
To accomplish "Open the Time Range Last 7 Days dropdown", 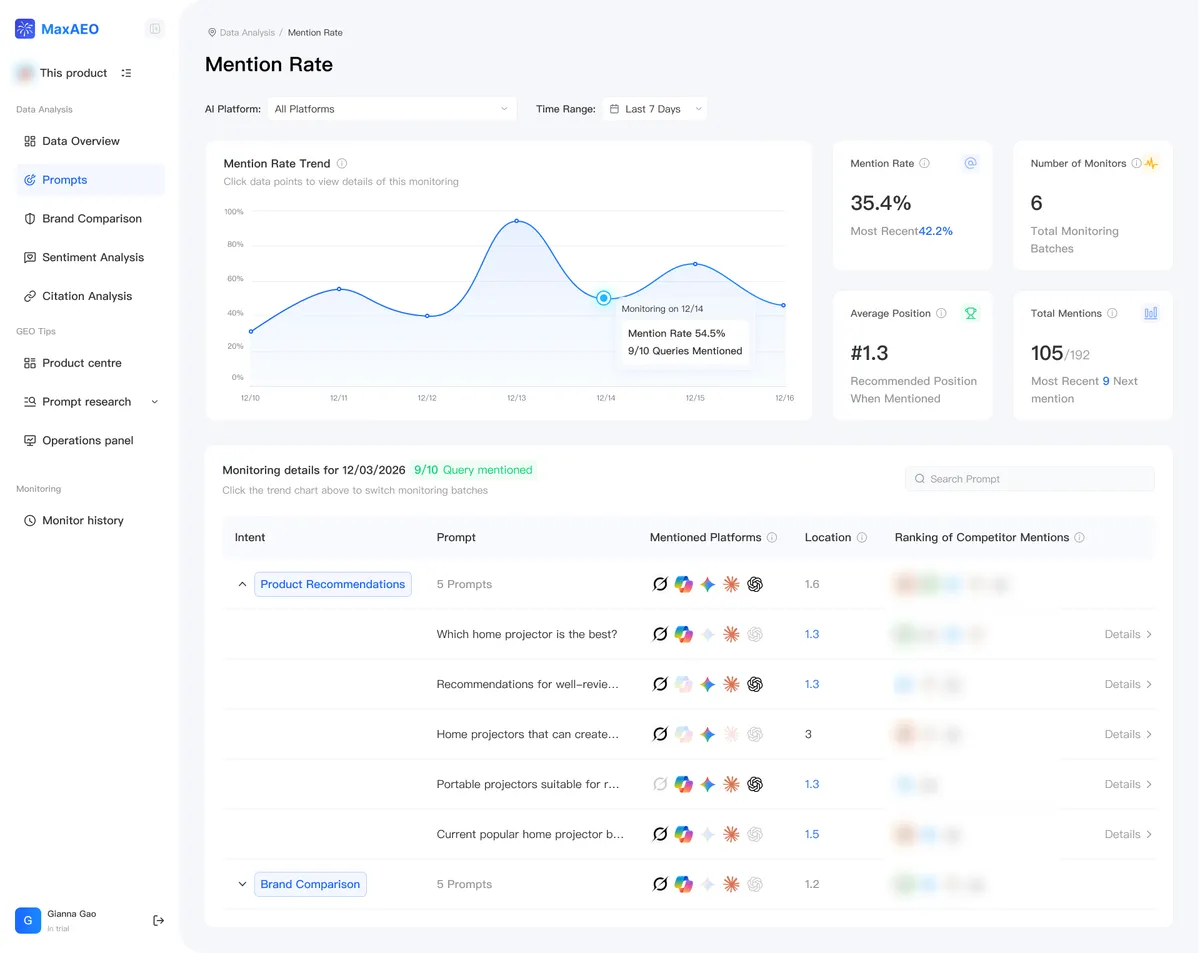I will (655, 109).
